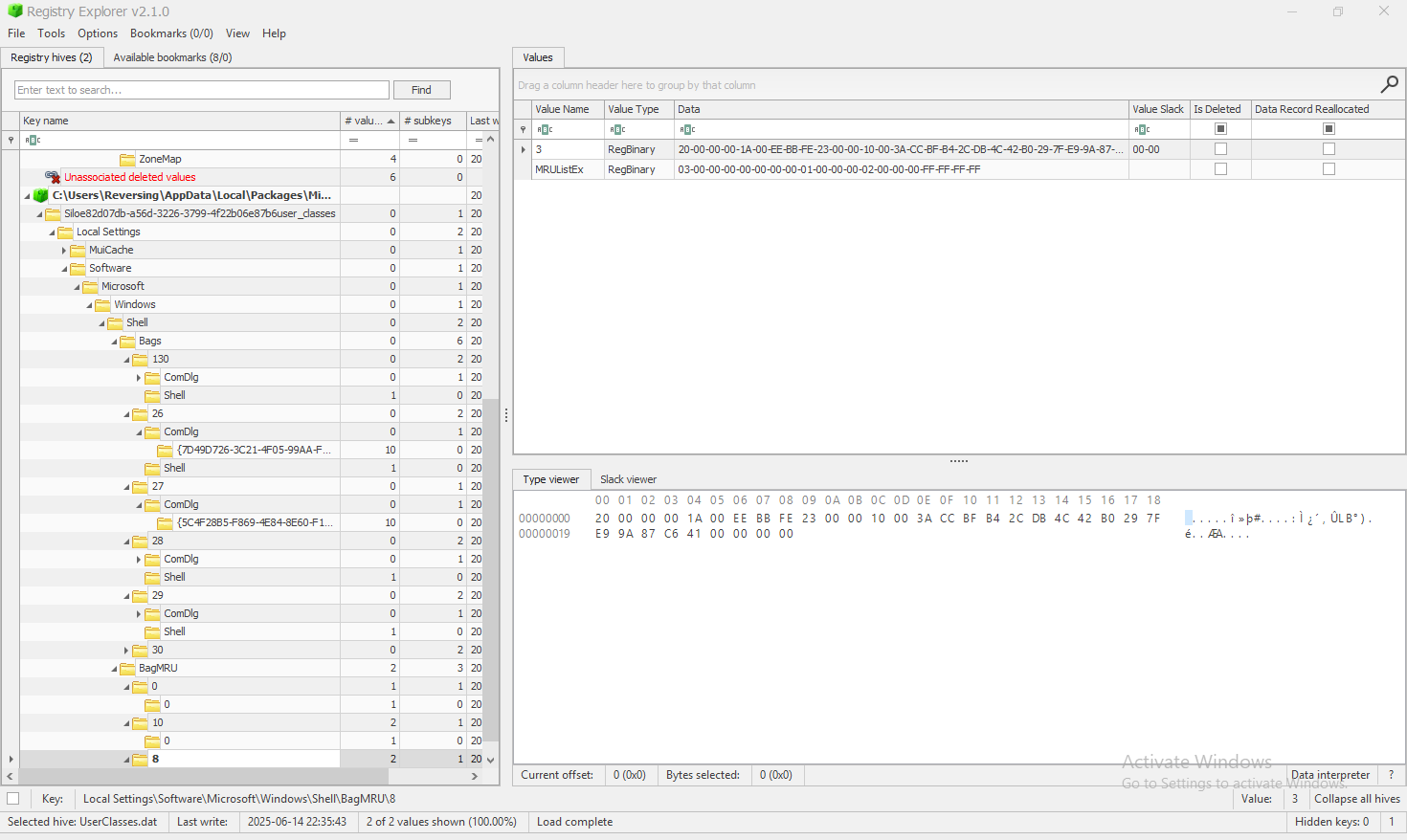Switch to the Slack viewer tab
1407x840 pixels.
click(628, 479)
